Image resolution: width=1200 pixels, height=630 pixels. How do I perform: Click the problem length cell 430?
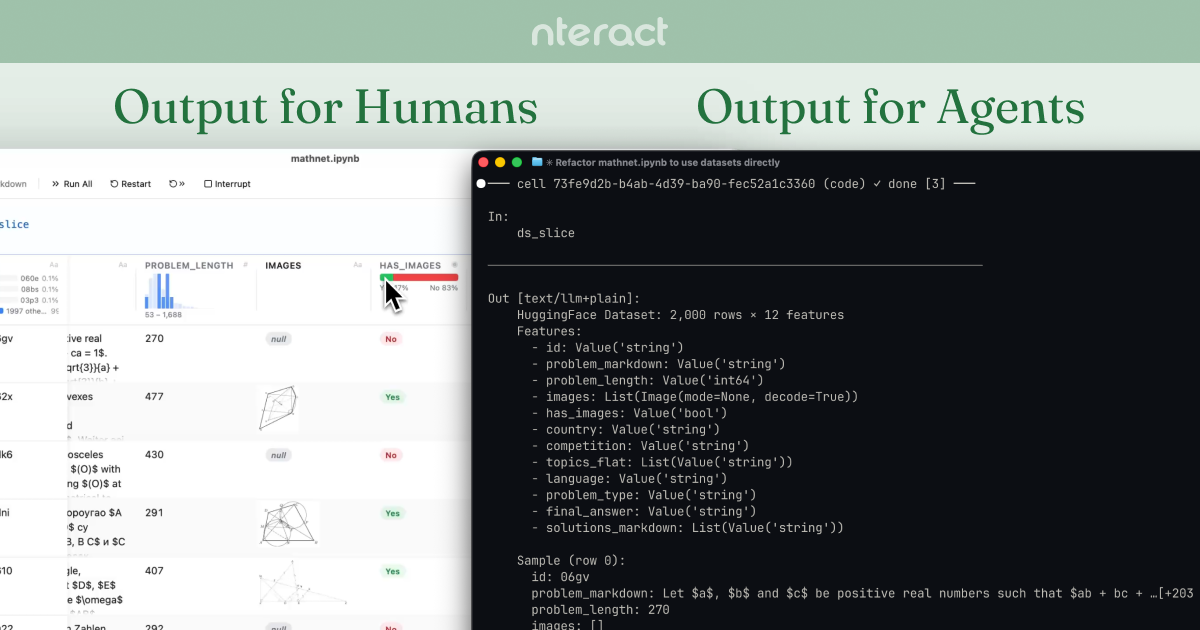coord(154,455)
